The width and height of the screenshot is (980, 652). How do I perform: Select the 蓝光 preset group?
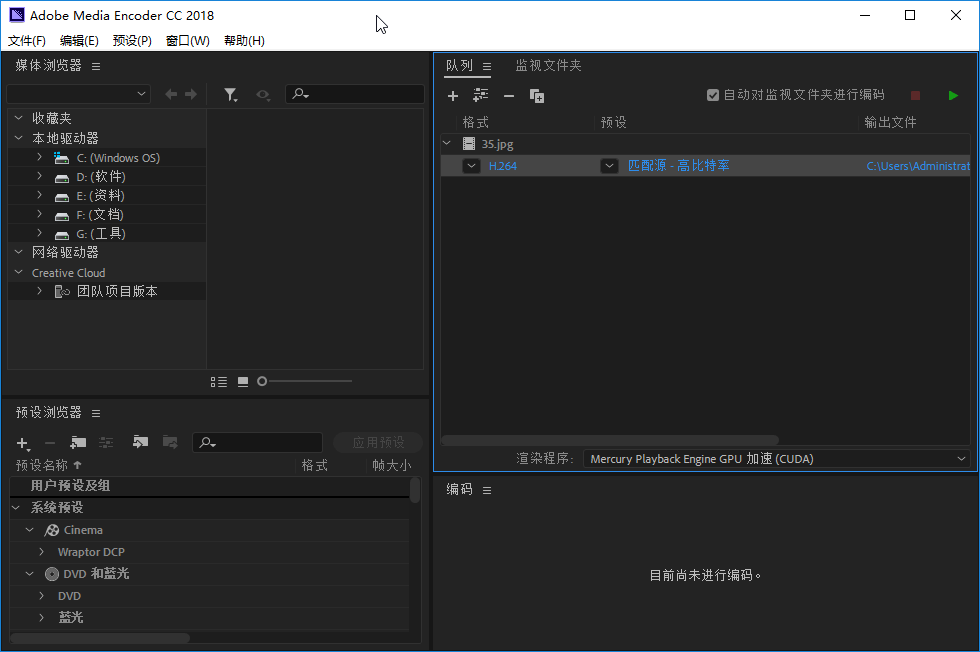pos(71,618)
